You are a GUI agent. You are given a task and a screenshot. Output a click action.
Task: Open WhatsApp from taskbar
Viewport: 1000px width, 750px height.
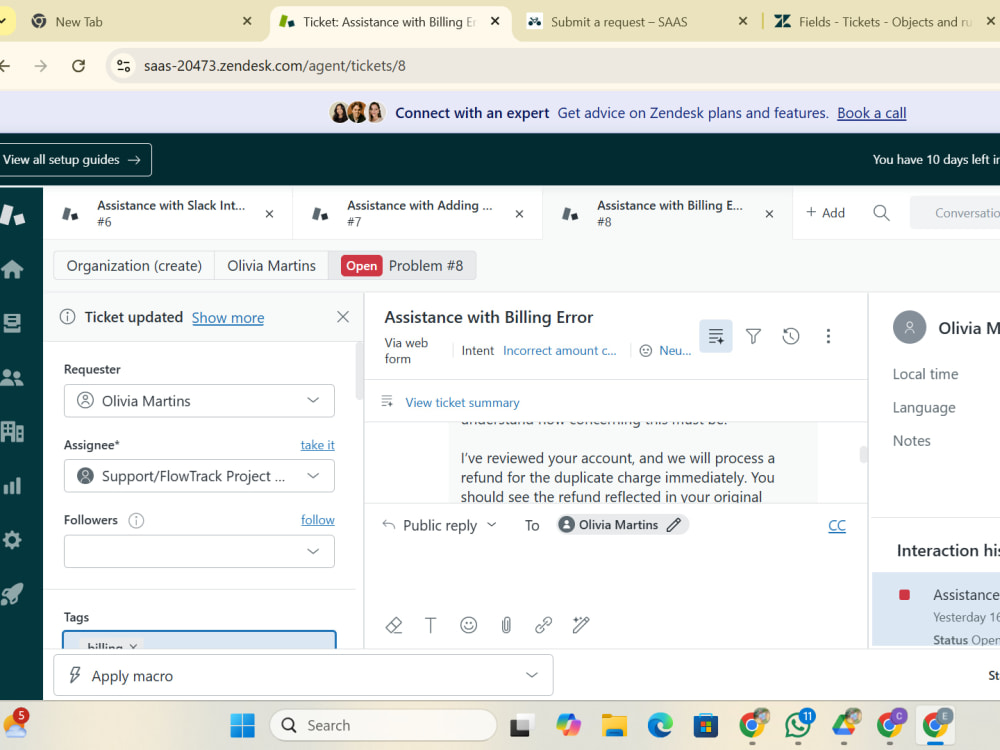[x=798, y=725]
